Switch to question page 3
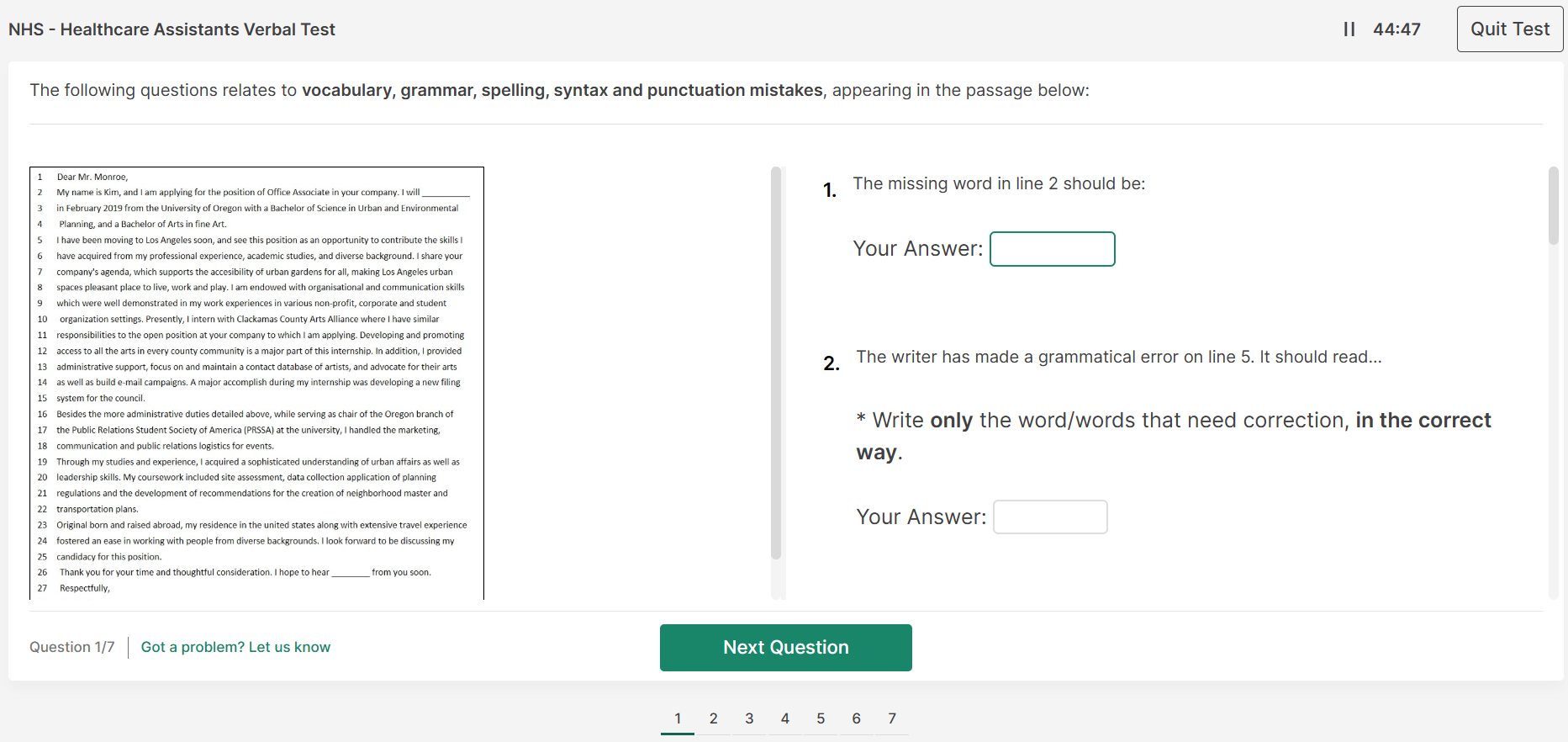Image resolution: width=1568 pixels, height=742 pixels. [749, 718]
